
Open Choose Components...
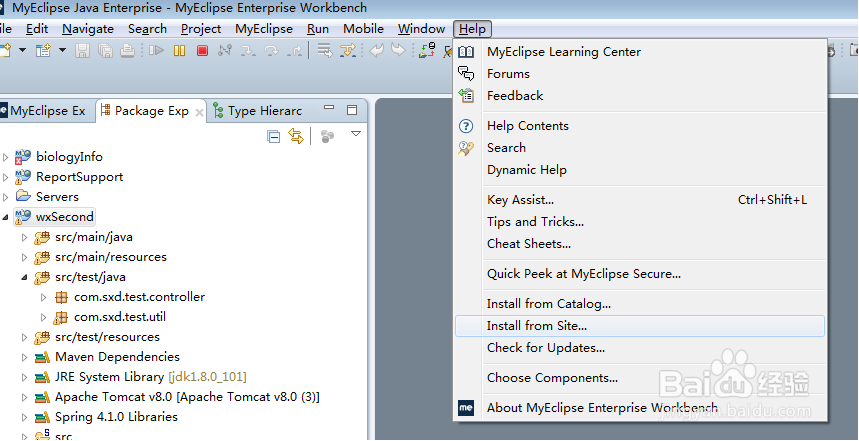click(640, 377)
